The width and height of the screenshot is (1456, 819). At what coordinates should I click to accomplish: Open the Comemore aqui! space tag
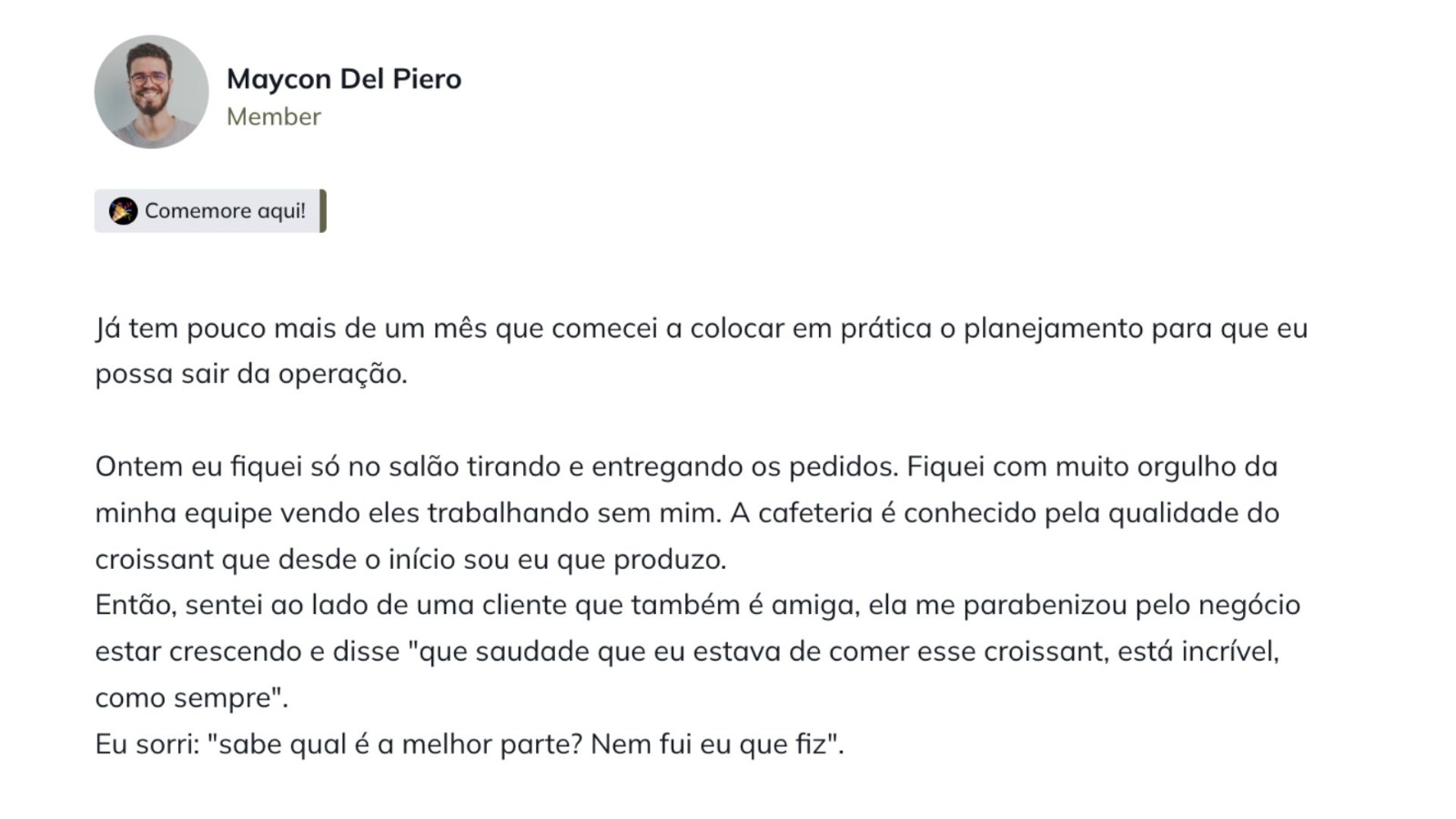(x=210, y=211)
